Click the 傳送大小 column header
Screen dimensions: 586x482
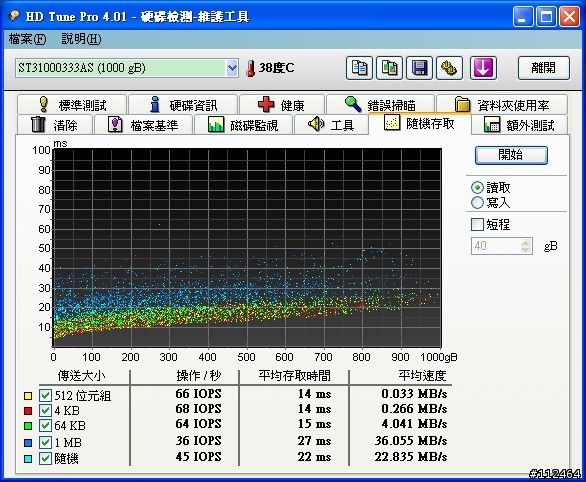pos(81,376)
